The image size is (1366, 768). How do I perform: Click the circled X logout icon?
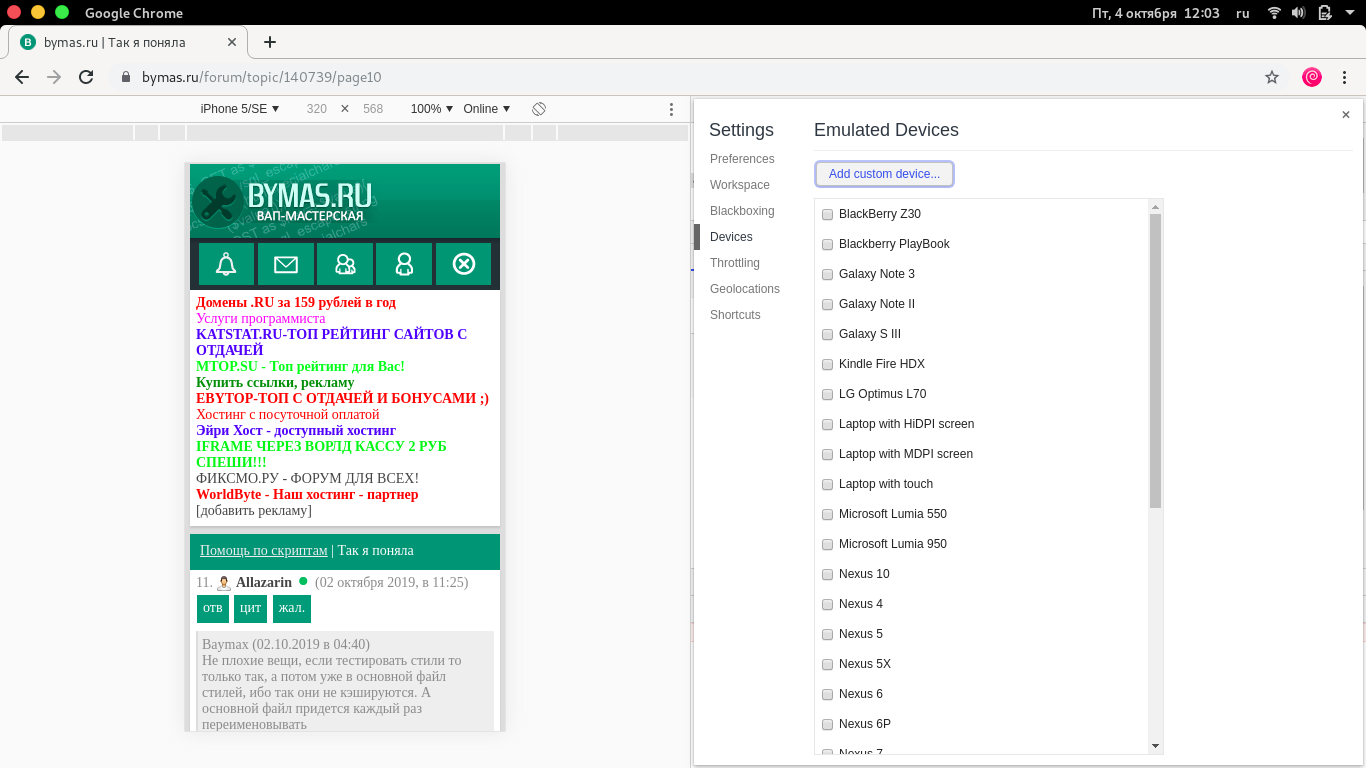(463, 264)
